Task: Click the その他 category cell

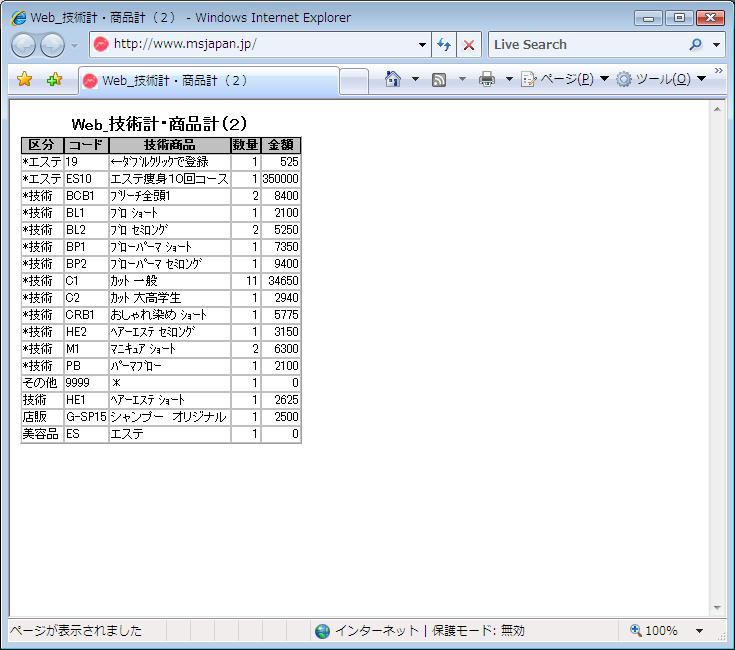Action: coord(42,383)
